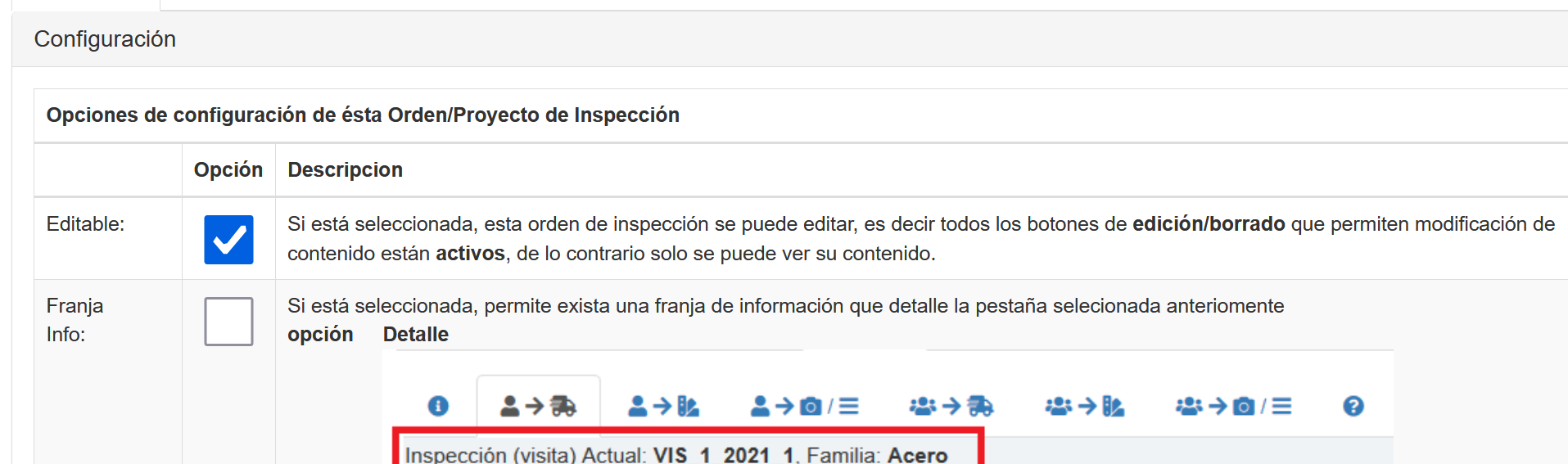The height and width of the screenshot is (464, 1568).
Task: Click the blue info circle icon
Action: [x=438, y=406]
